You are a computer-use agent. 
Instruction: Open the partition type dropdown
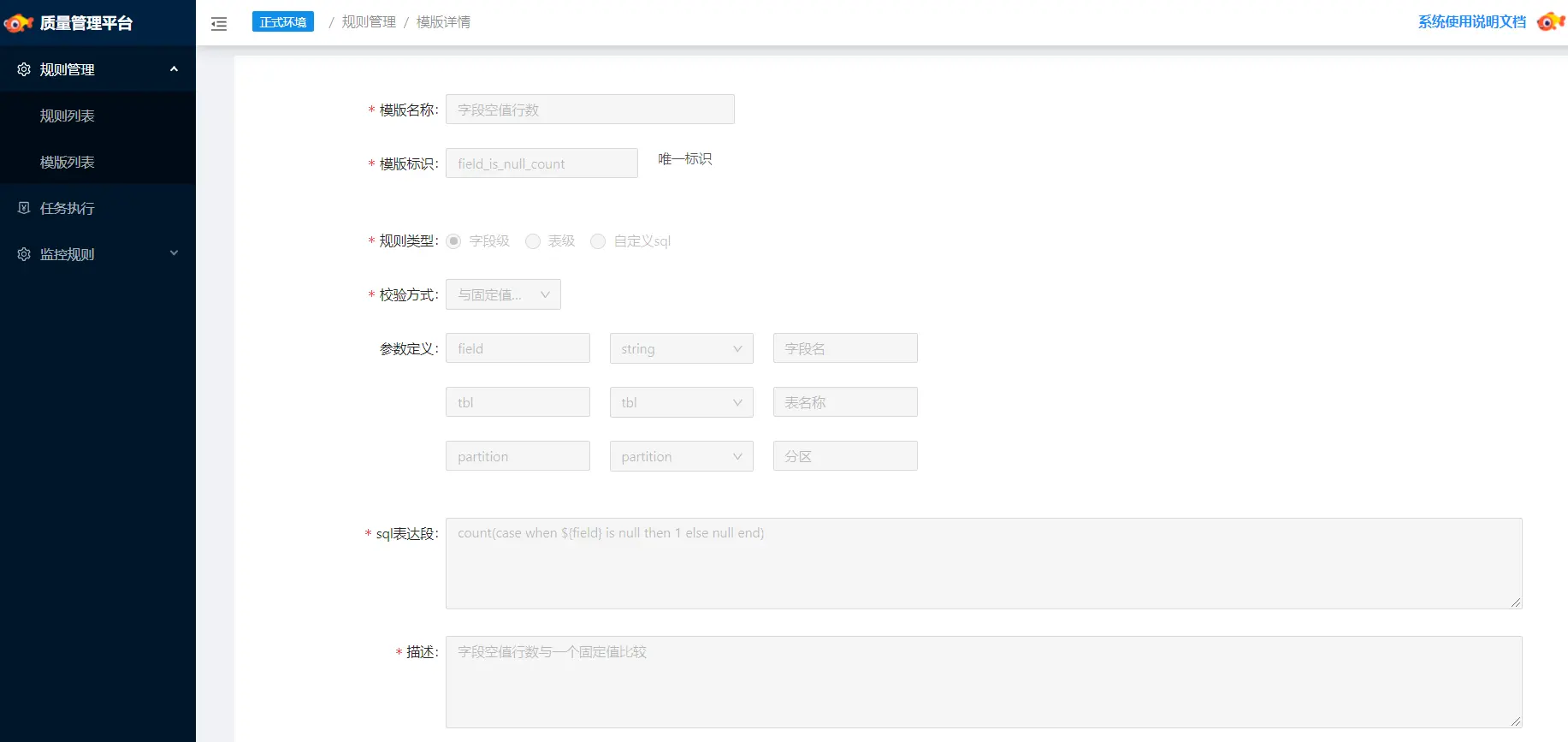tap(681, 456)
